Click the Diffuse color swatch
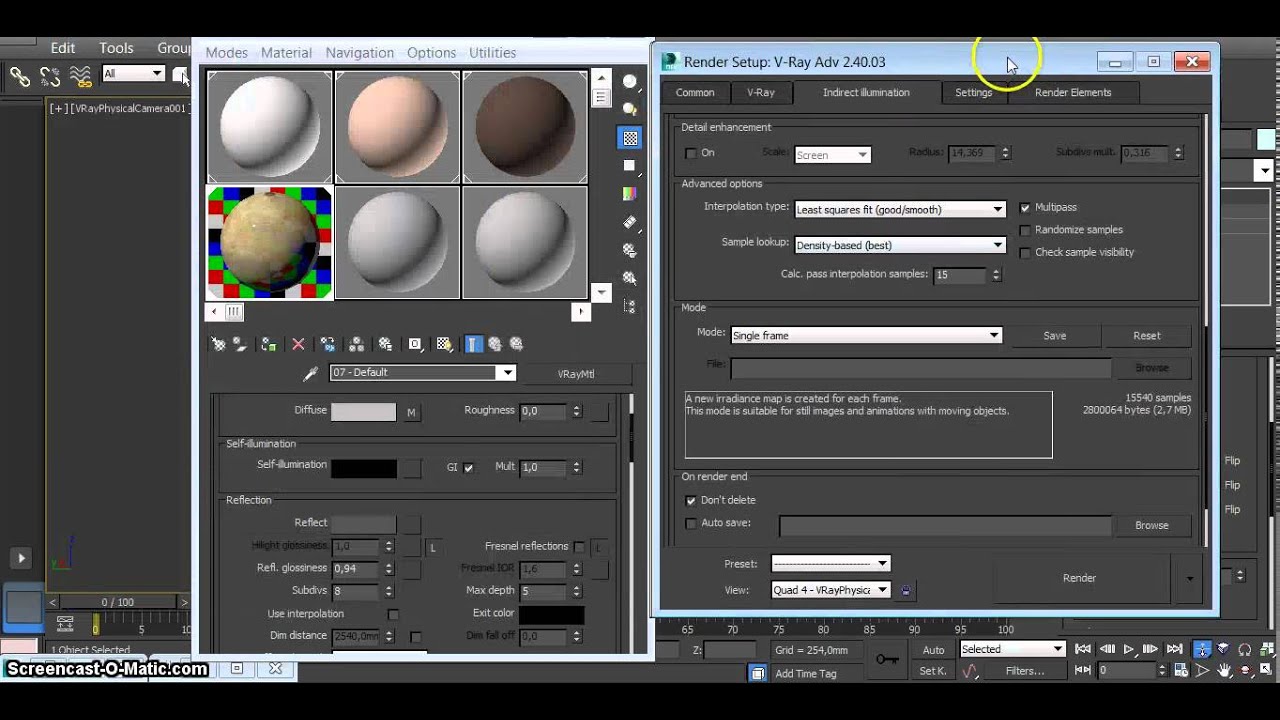The image size is (1280, 720). point(363,412)
